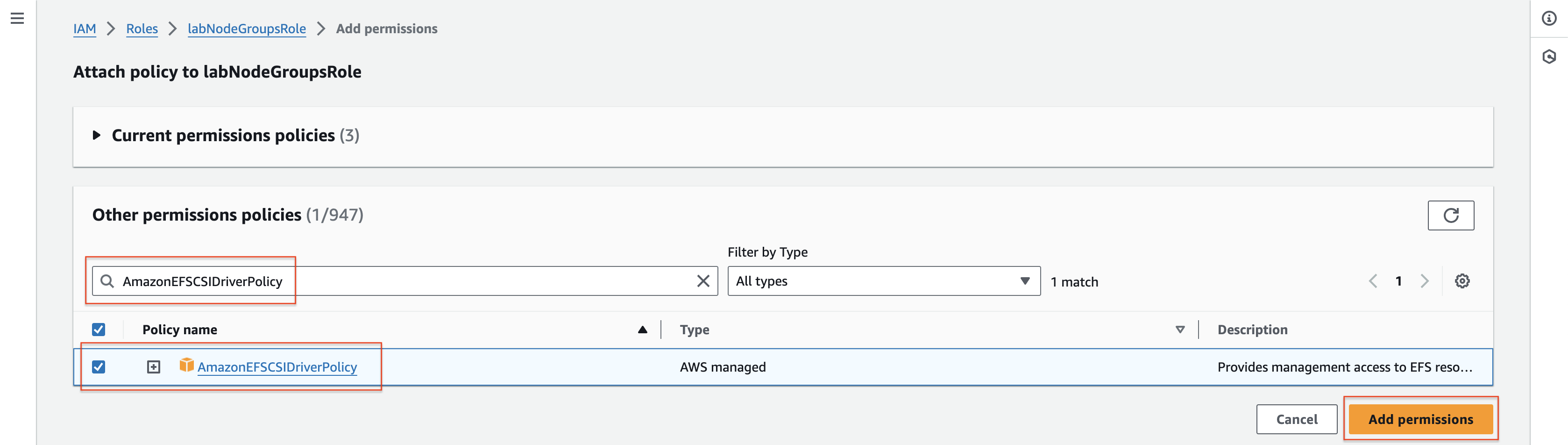Click the hexagon icon below the info icon
This screenshot has height=445, width=1568.
(x=1548, y=57)
